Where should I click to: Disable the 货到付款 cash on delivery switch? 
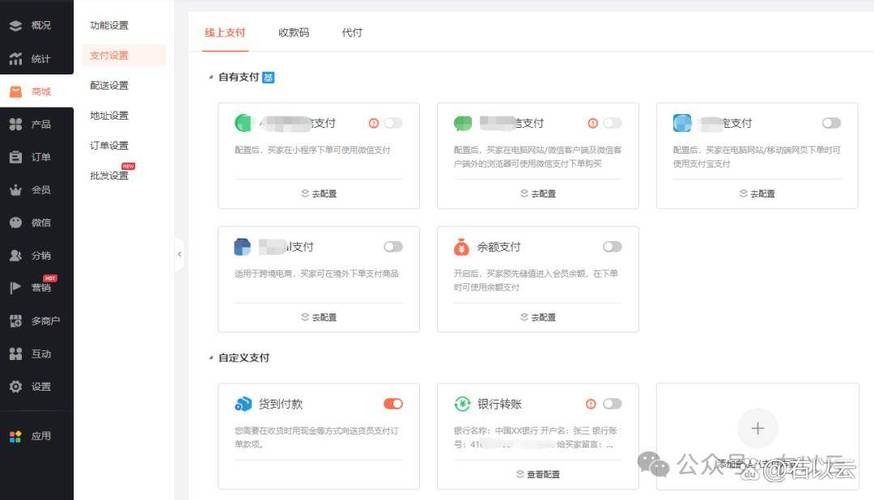(393, 404)
